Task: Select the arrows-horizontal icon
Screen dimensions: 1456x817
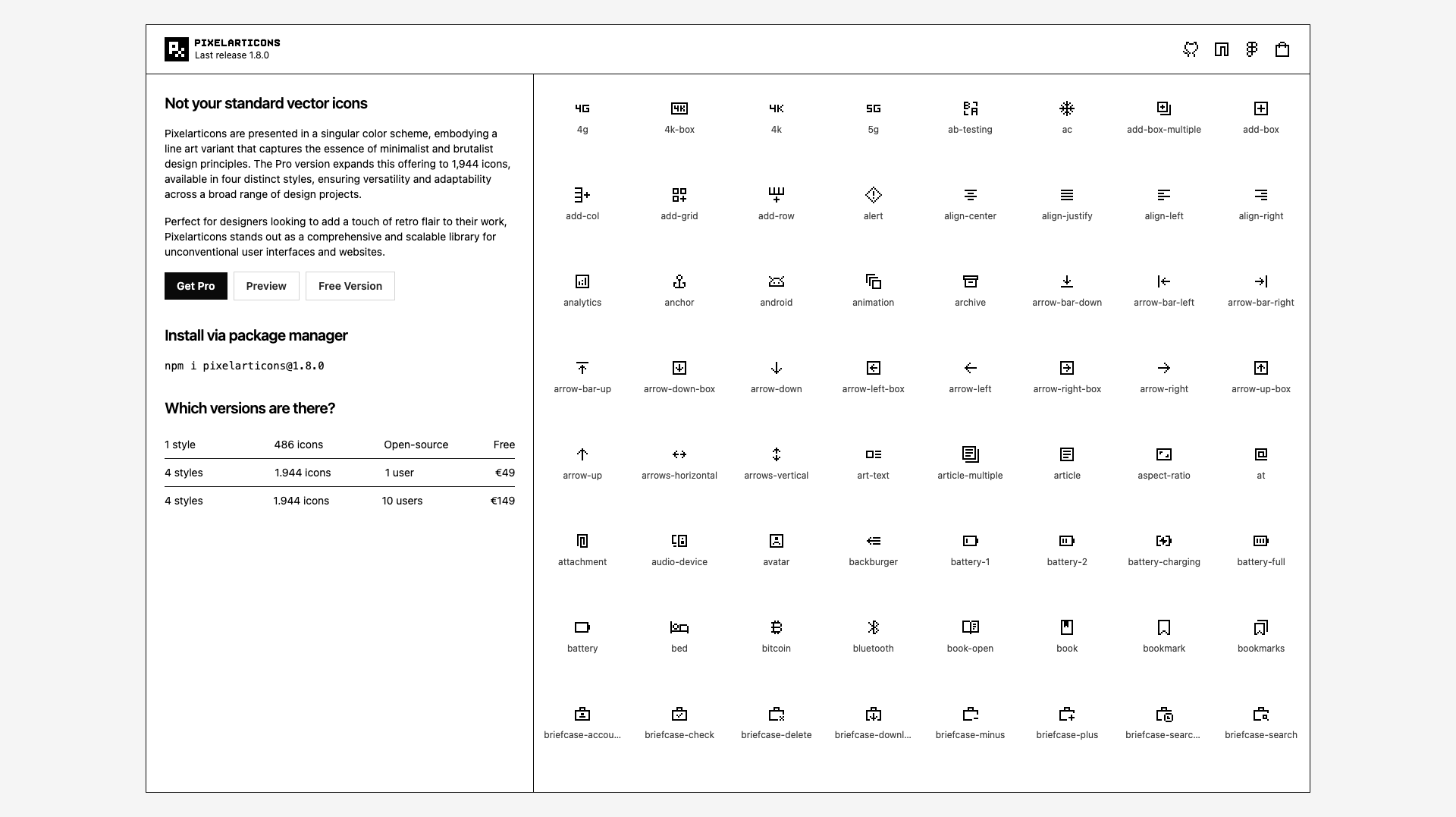Action: pyautogui.click(x=679, y=455)
